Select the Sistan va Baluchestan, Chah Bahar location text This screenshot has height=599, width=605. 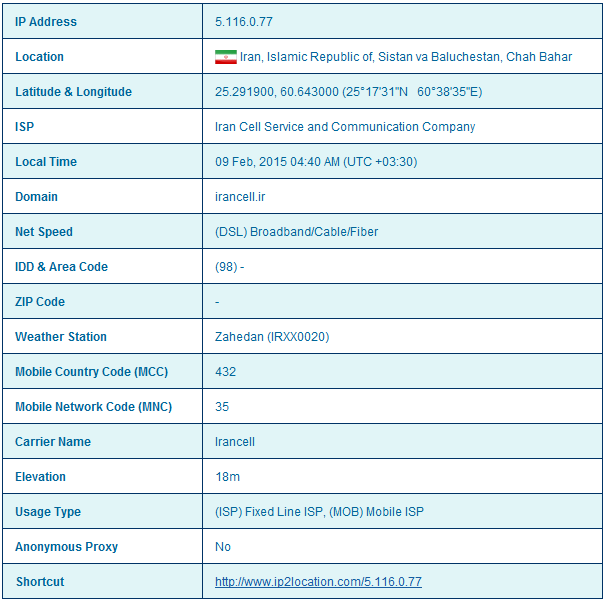point(475,57)
